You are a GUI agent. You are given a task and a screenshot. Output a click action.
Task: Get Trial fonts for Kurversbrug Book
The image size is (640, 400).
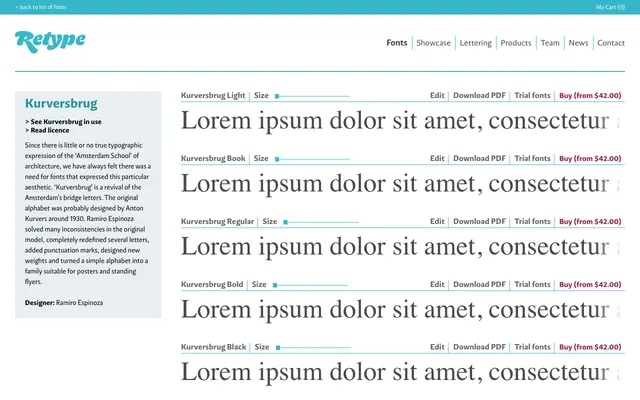[532, 158]
